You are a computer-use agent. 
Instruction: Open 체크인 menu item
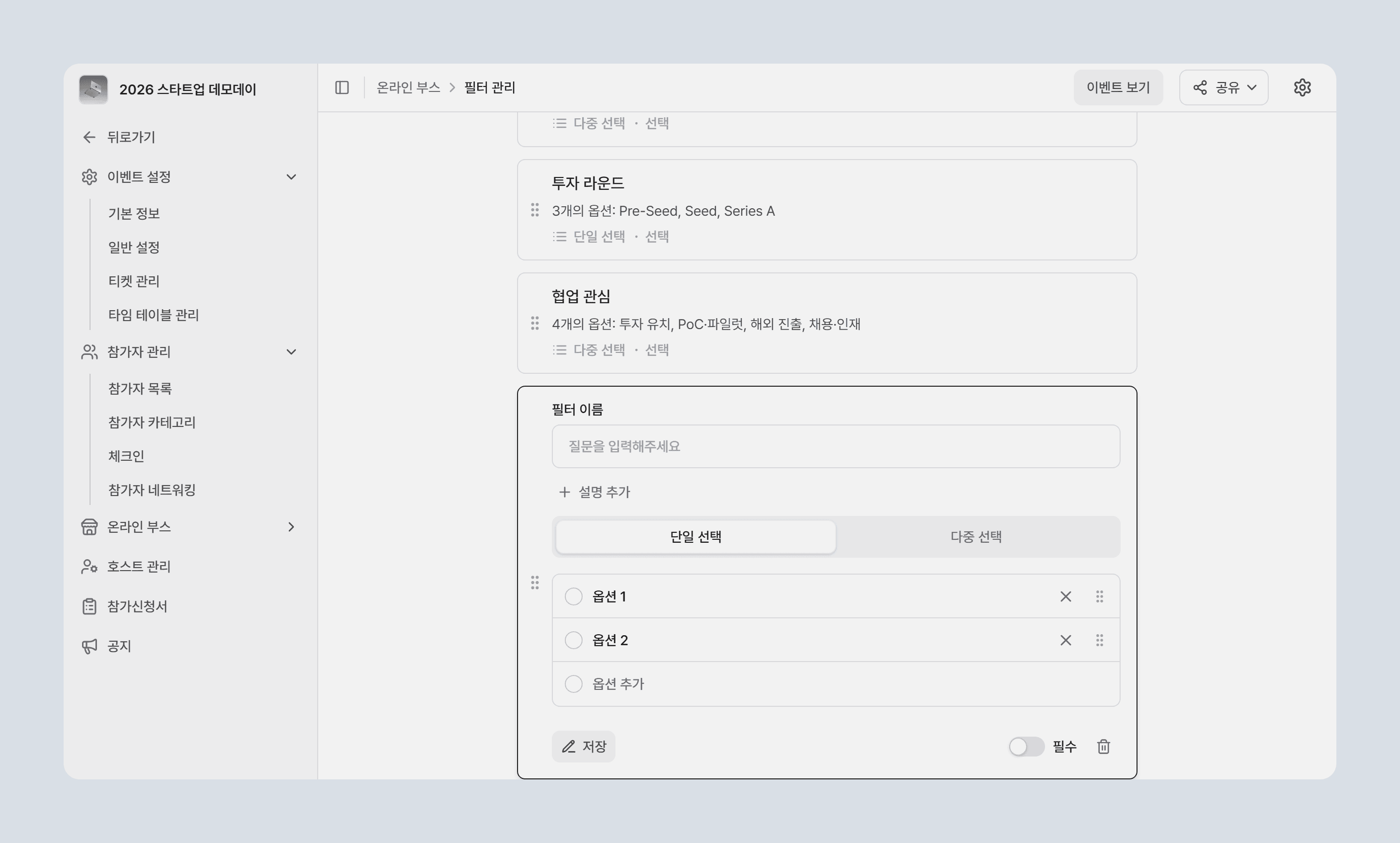point(126,456)
